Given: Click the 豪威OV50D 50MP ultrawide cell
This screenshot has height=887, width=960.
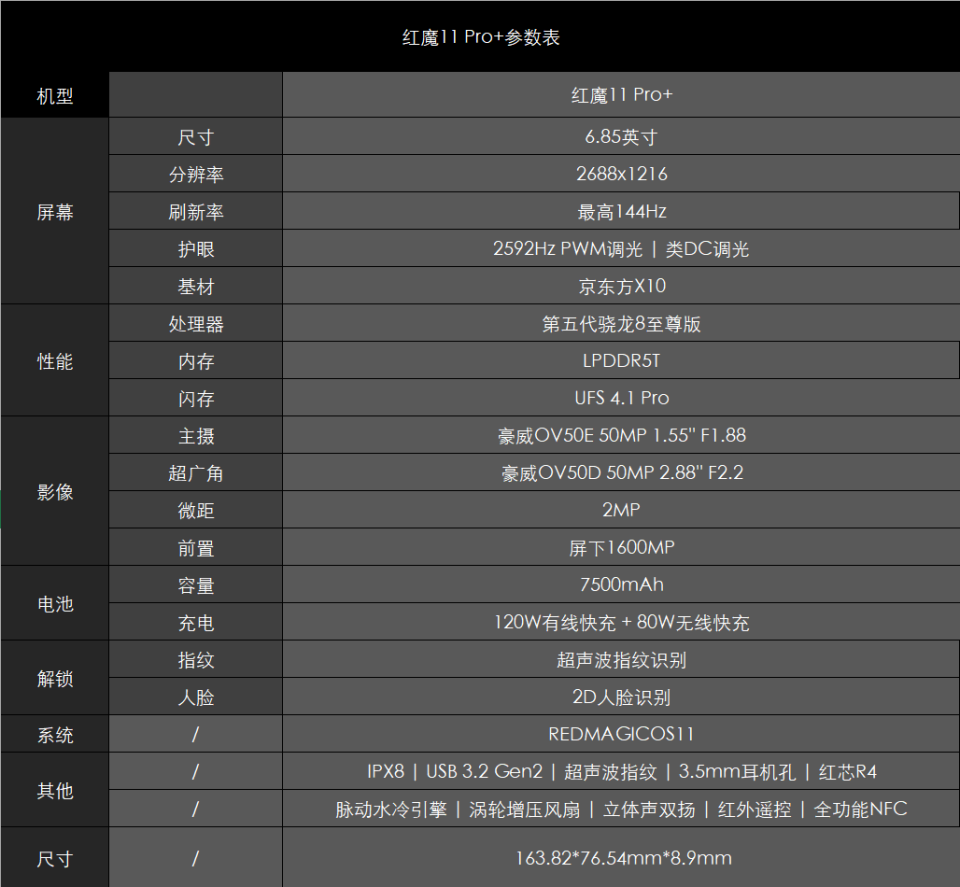Looking at the screenshot, I should pyautogui.click(x=621, y=473).
